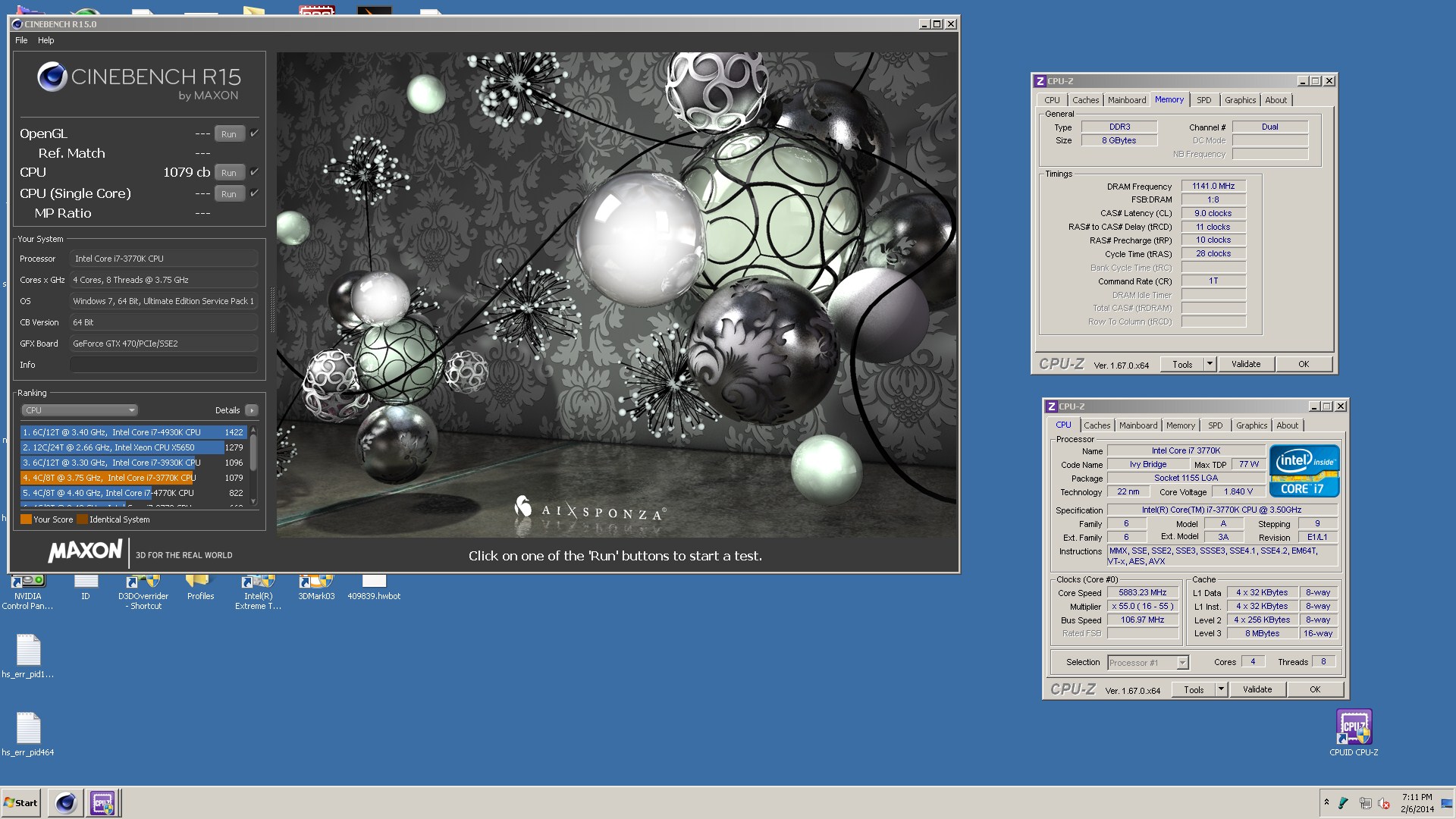Screen dimensions: 1456x819
Task: Click Validate in CPU-Z Memory window
Action: click(x=1246, y=364)
